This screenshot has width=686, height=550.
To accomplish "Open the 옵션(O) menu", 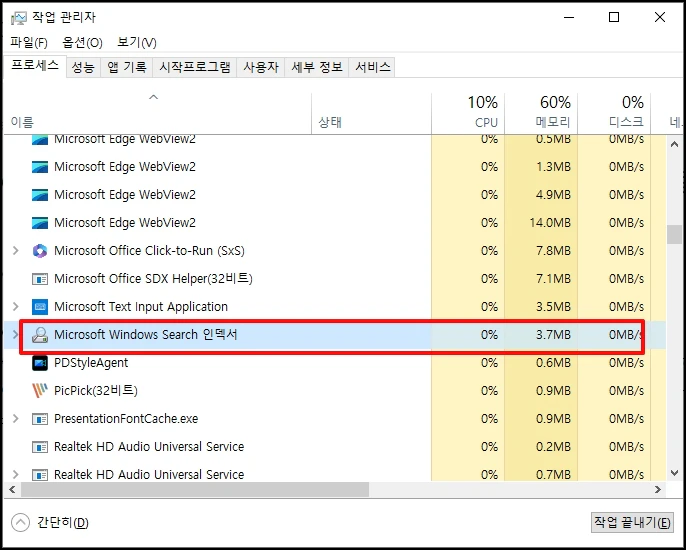I will (x=82, y=42).
